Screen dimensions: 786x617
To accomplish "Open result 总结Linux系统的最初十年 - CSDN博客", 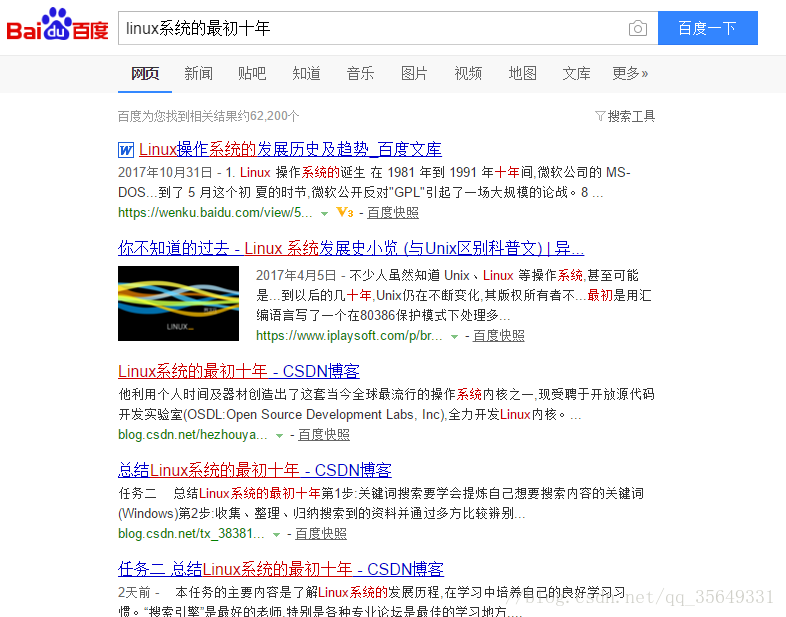I will (x=255, y=470).
